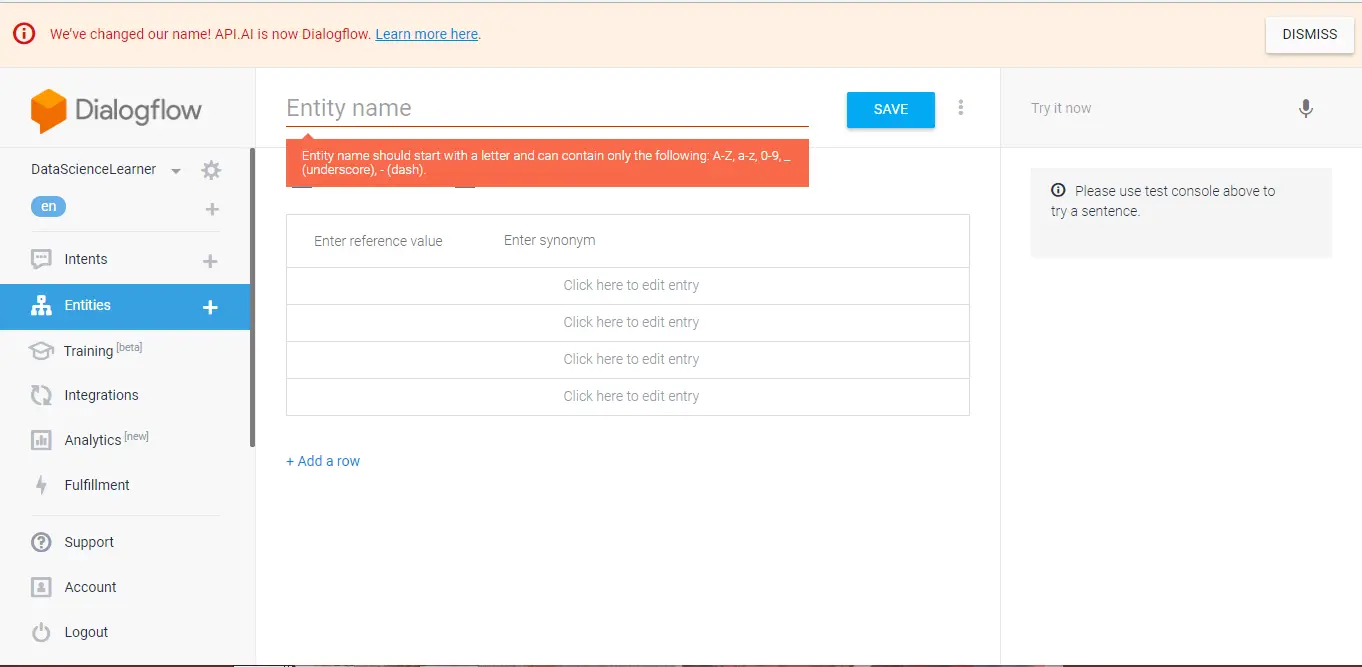The height and width of the screenshot is (667, 1362).
Task: Click the Fulfillment lightning bolt icon
Action: (x=41, y=485)
